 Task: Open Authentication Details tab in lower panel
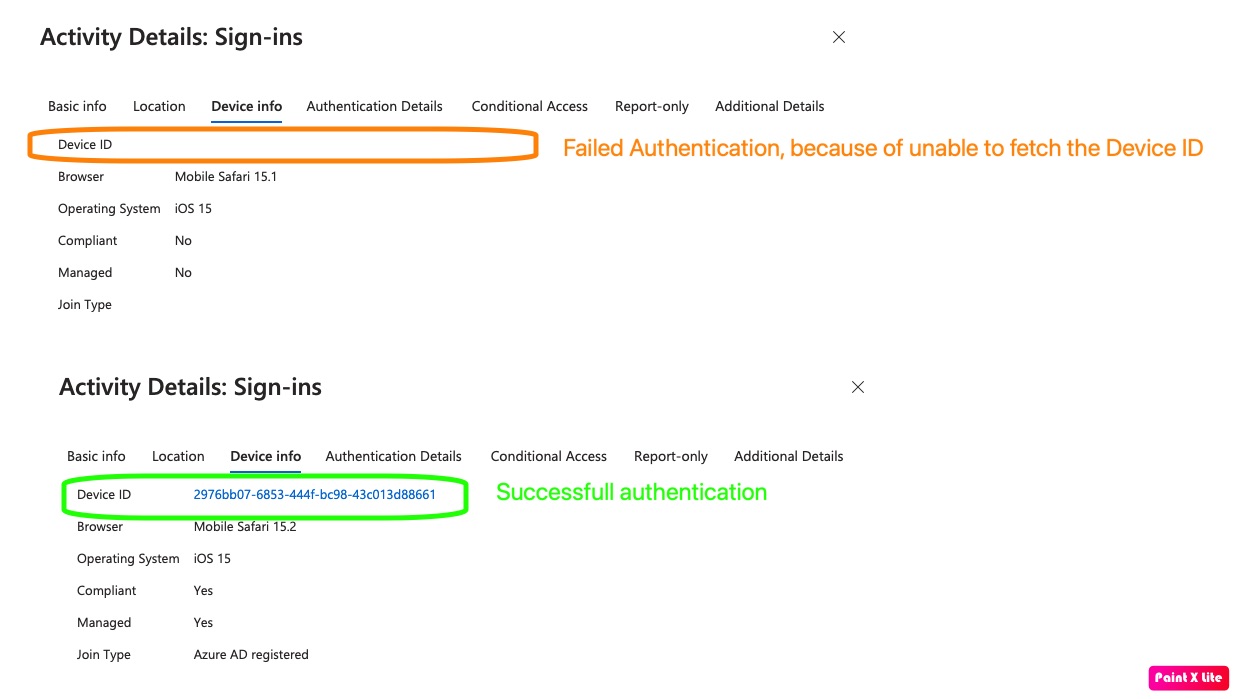(393, 456)
